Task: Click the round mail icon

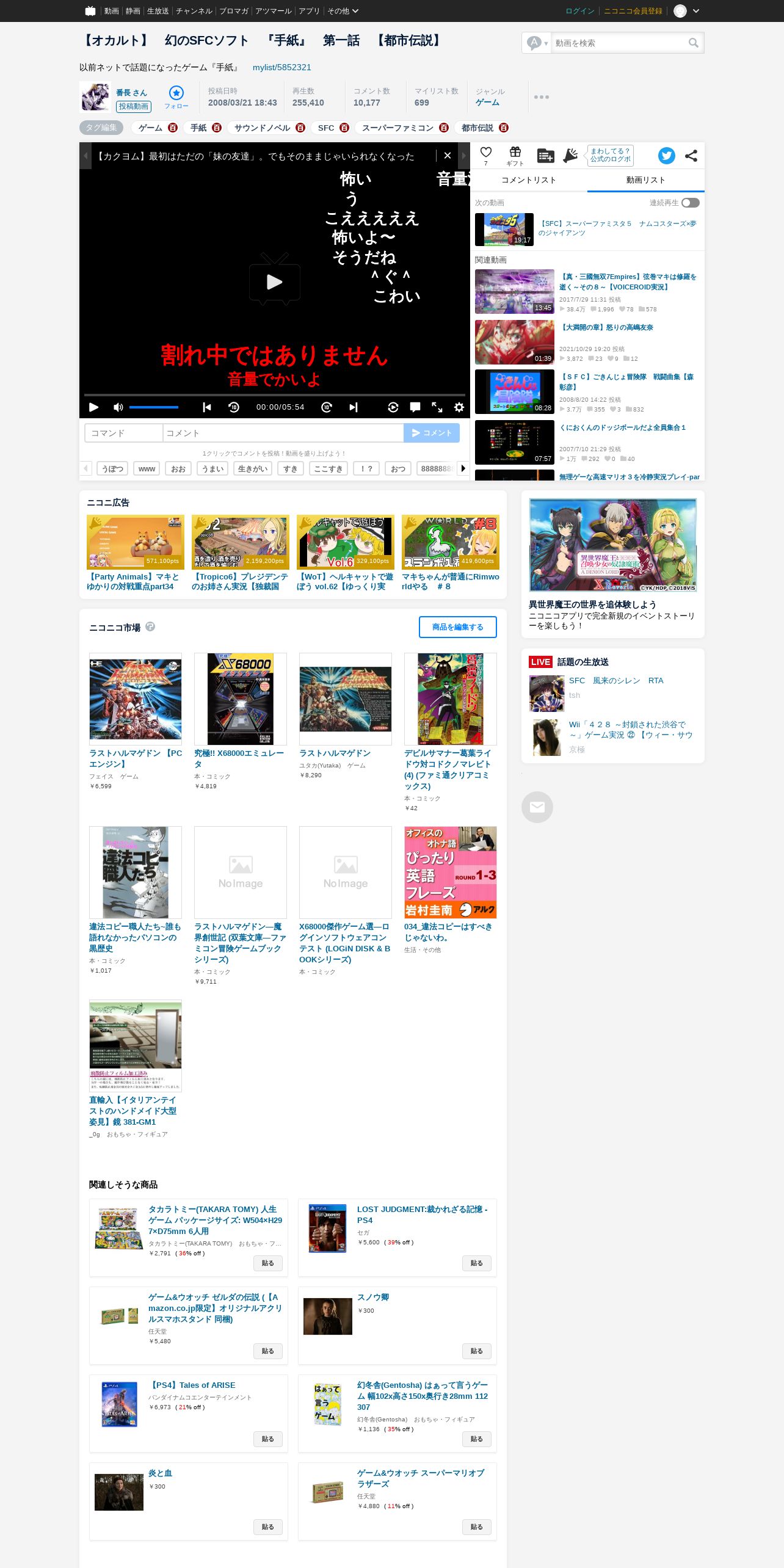Action: tap(537, 807)
